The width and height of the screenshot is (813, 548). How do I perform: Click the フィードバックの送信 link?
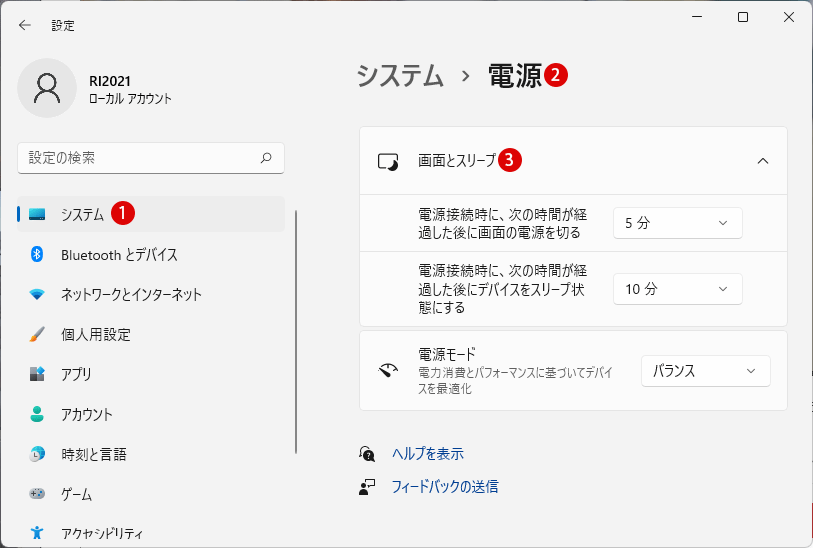(445, 486)
